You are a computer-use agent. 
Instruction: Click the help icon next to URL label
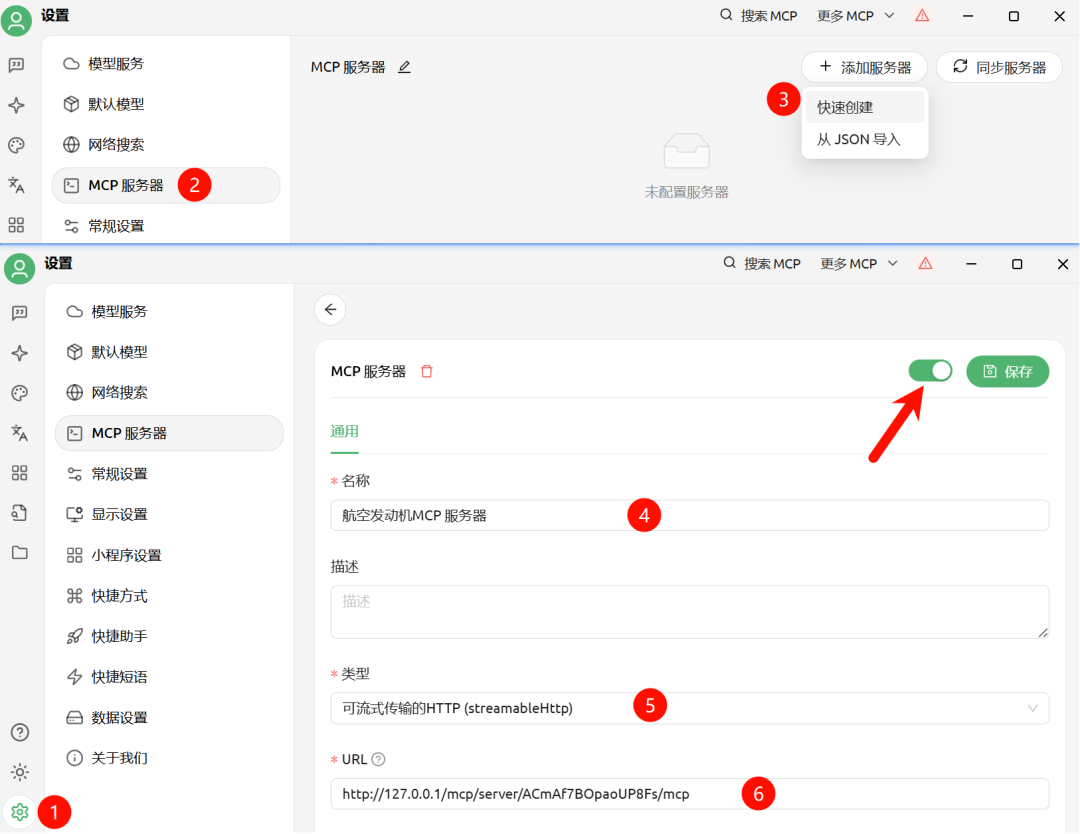point(378,759)
